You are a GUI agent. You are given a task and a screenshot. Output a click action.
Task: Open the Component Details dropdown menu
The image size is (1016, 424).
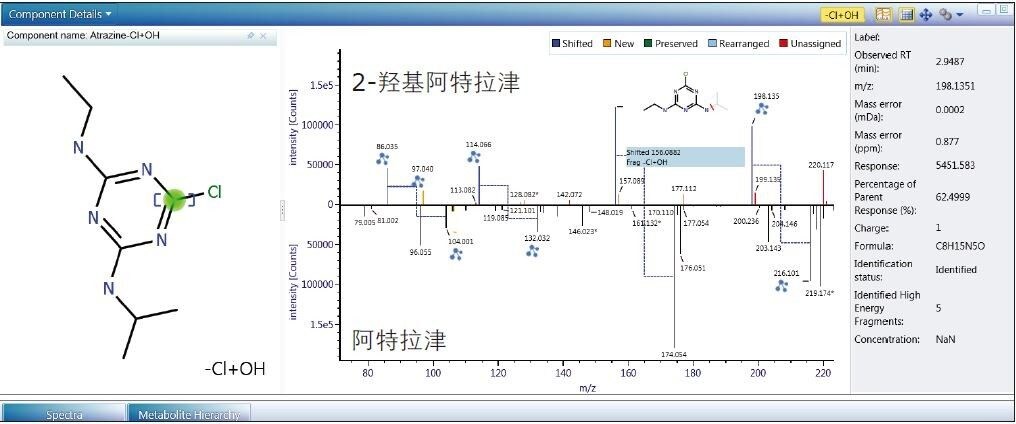(x=60, y=14)
